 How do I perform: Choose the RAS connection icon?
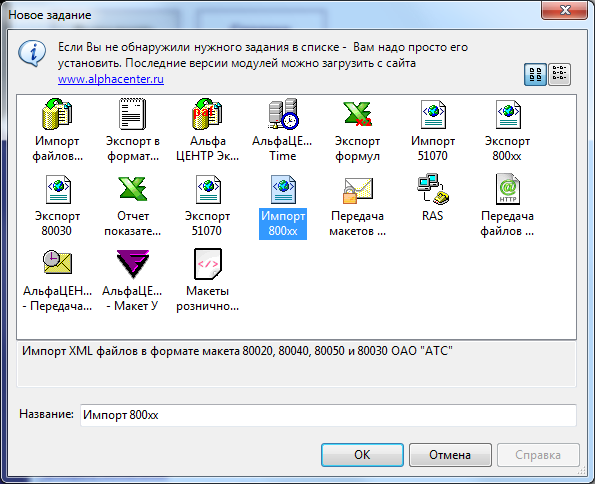point(433,188)
